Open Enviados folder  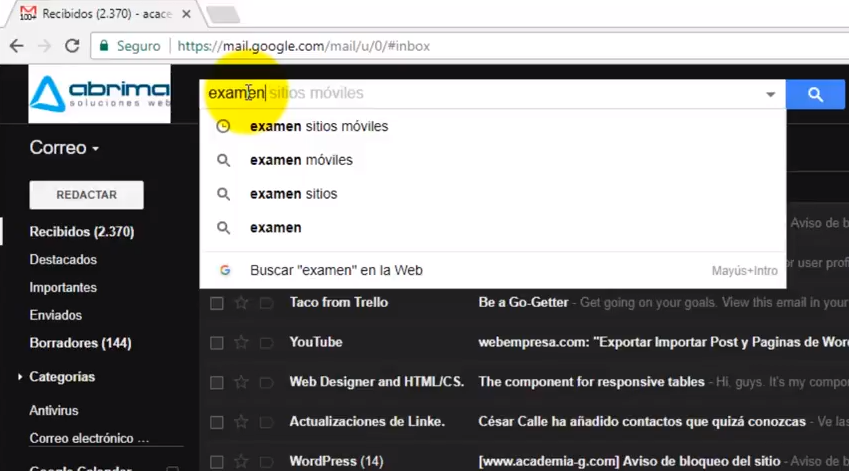tap(56, 315)
